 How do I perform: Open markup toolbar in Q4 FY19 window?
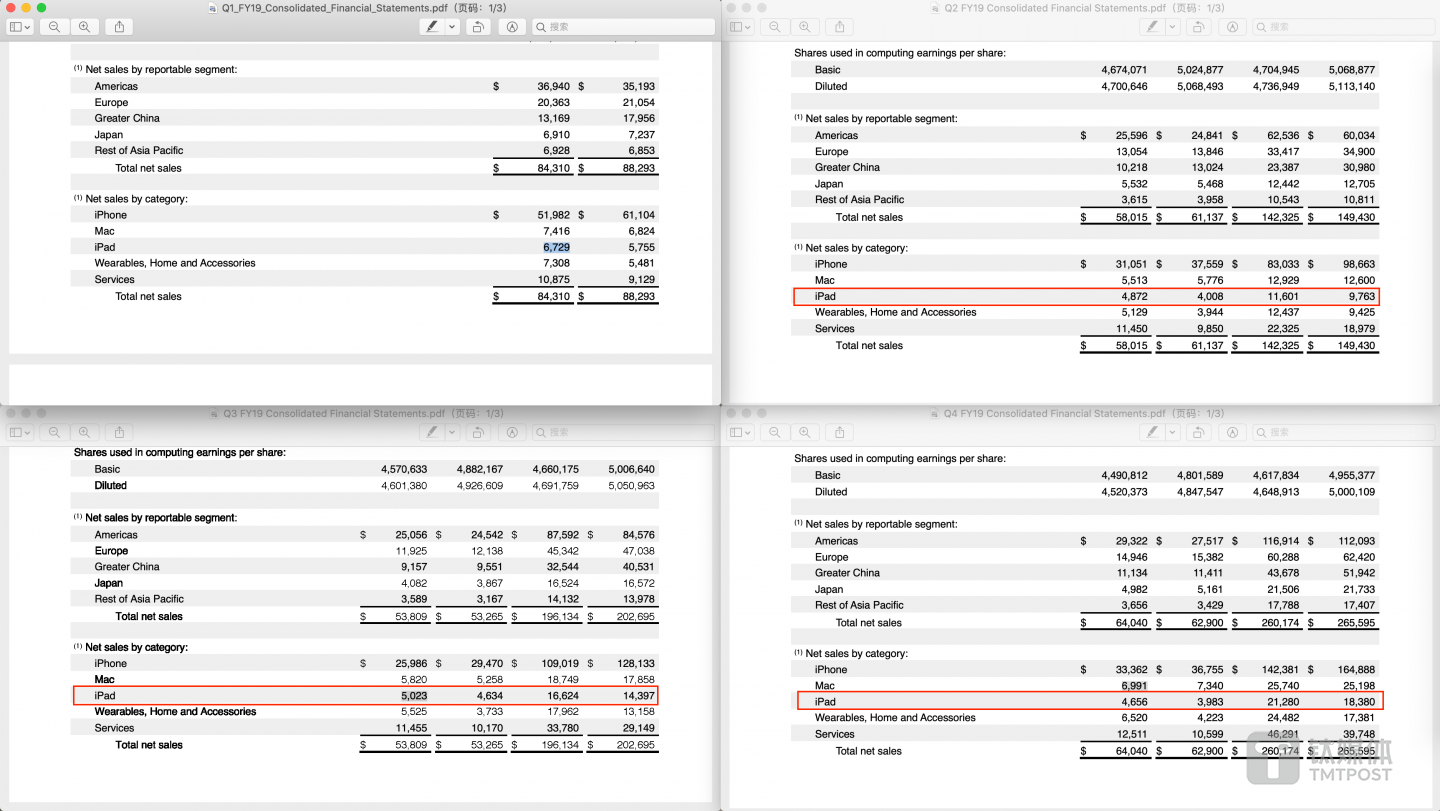tap(1232, 432)
